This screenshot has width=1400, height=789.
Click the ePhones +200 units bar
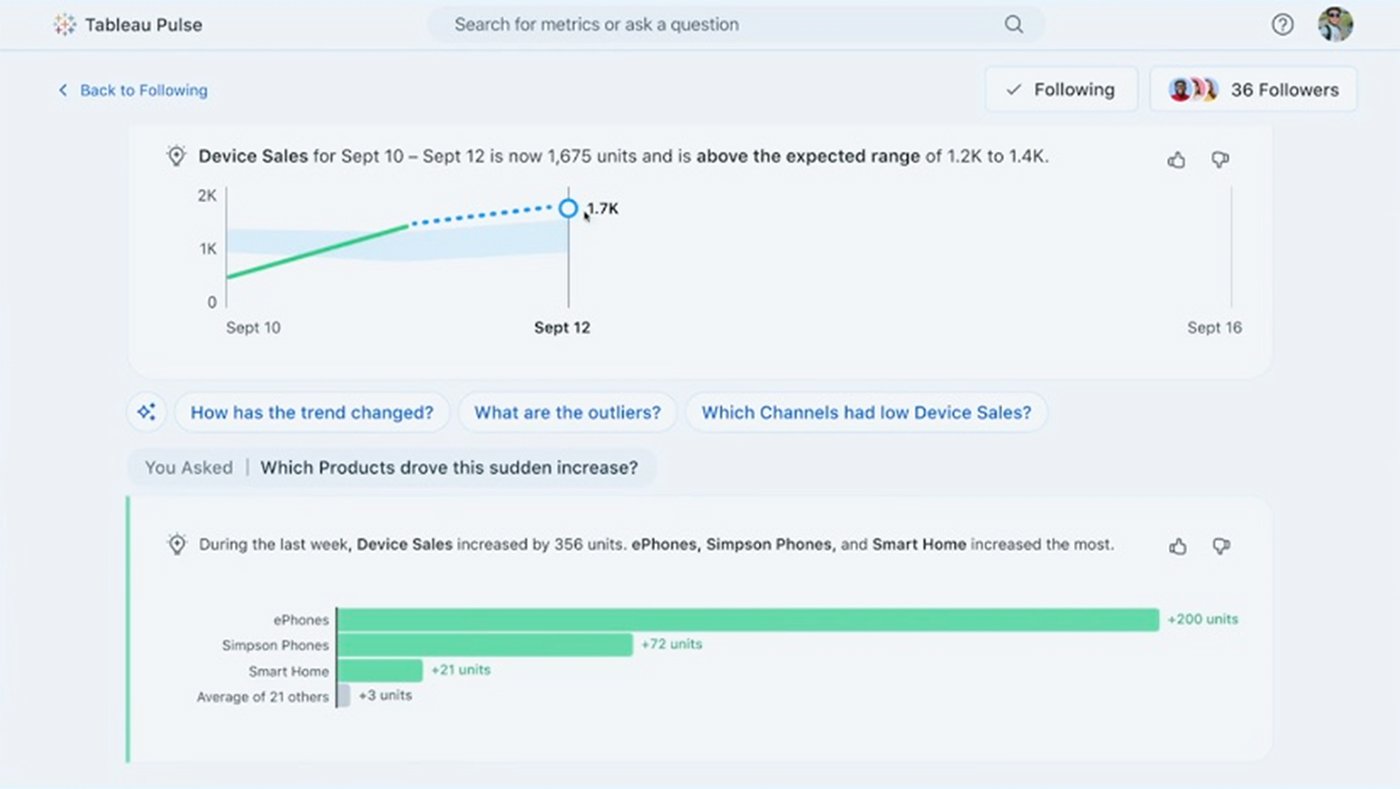pos(748,620)
